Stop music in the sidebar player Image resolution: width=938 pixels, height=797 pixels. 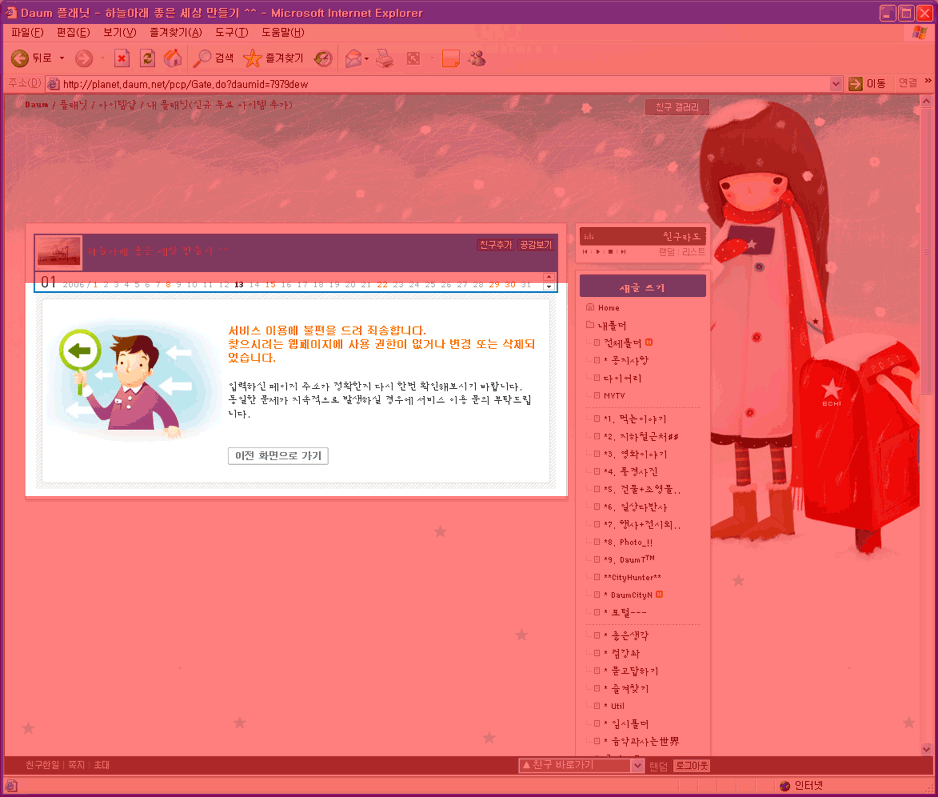[610, 252]
